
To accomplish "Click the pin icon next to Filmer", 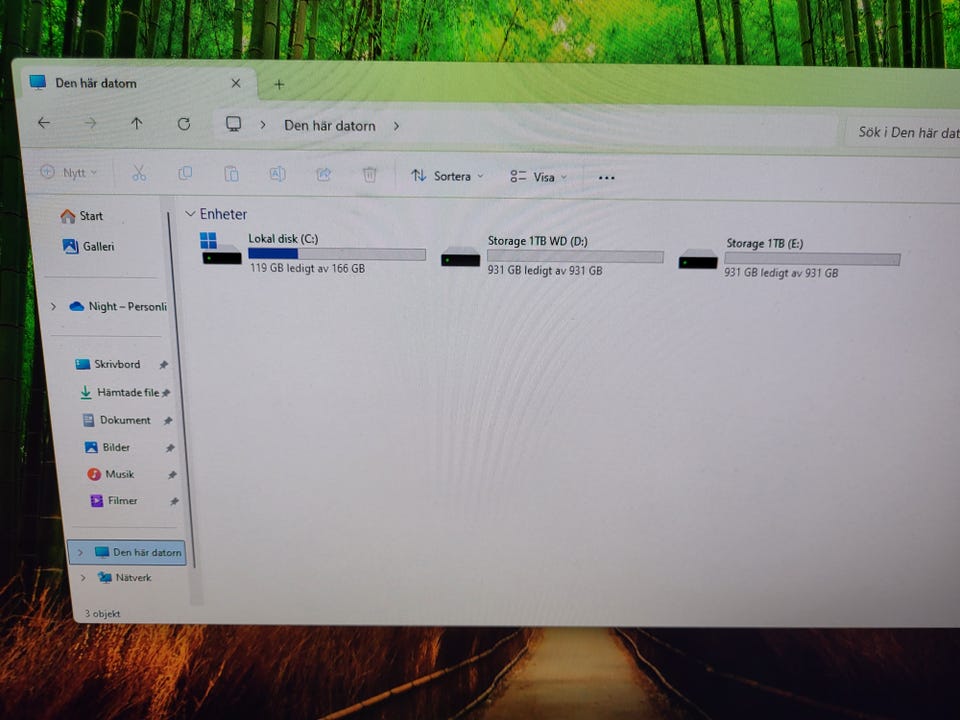I will point(174,501).
